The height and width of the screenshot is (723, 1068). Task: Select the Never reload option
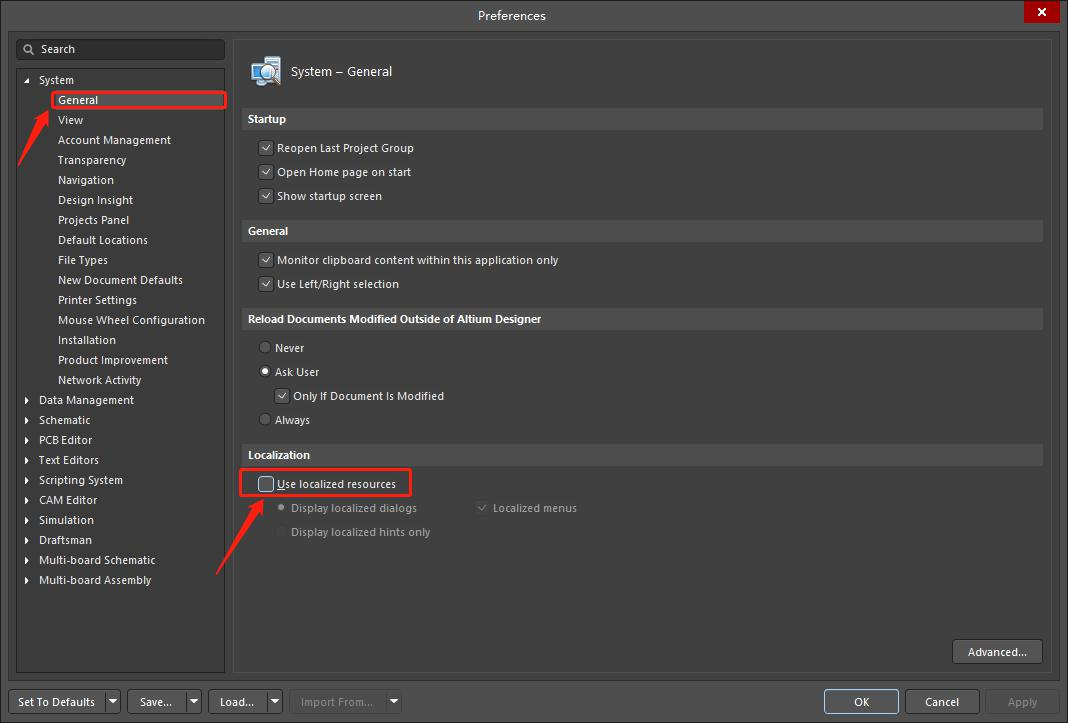tap(265, 348)
